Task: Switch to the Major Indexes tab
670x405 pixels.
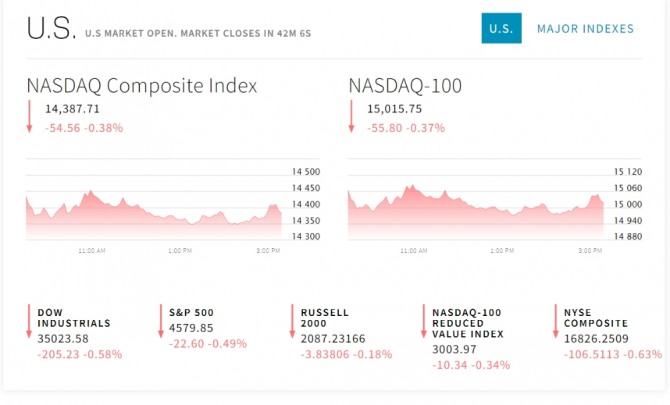Action: coord(585,28)
